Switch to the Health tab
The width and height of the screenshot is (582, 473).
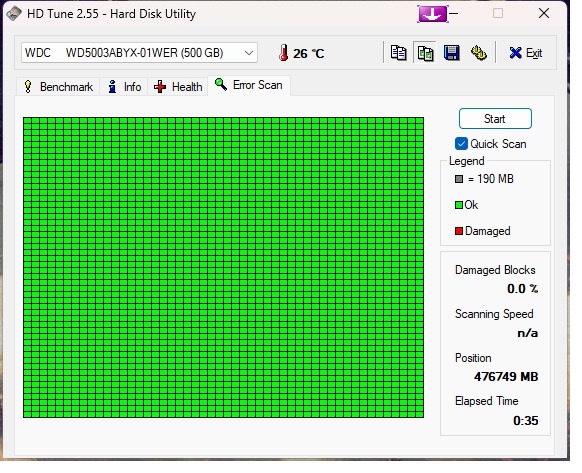(x=177, y=87)
